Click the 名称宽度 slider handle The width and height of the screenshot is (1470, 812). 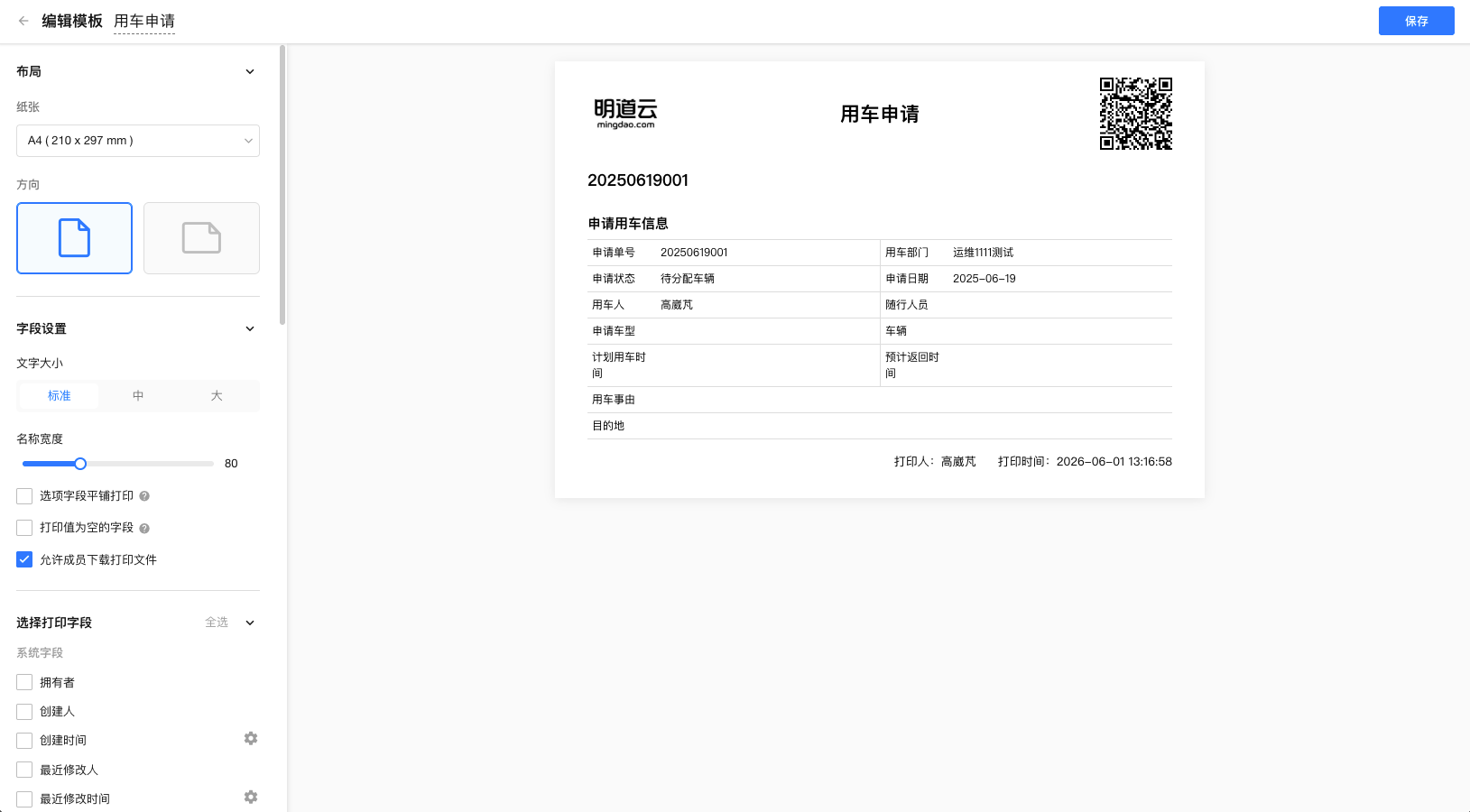pos(80,464)
